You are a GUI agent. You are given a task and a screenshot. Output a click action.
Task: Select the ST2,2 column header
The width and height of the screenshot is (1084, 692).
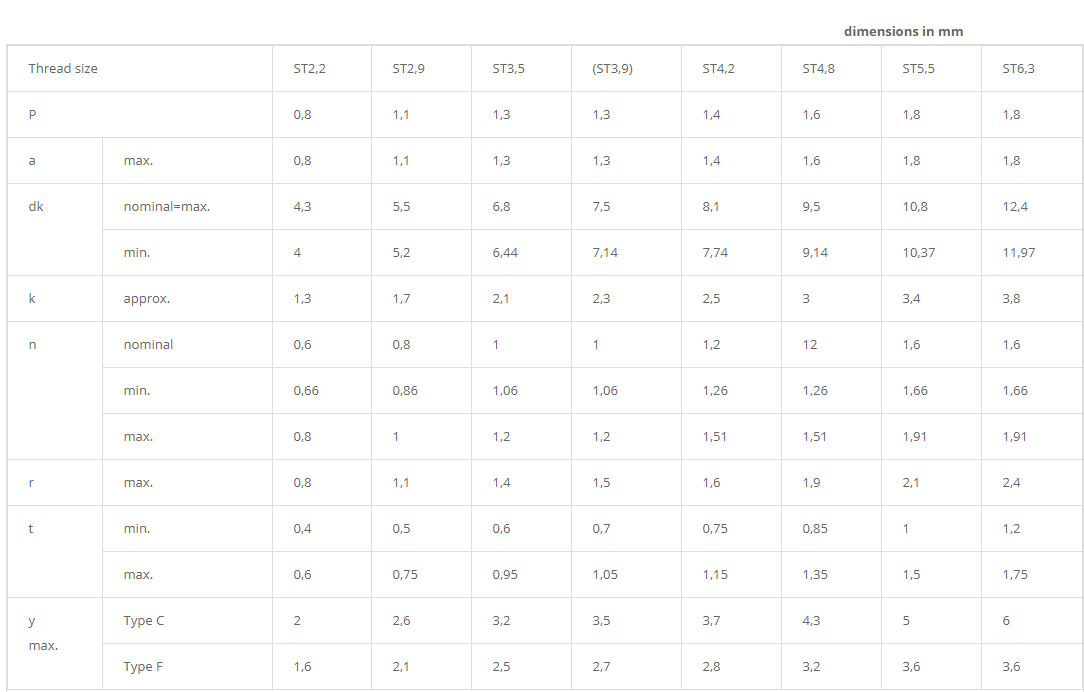click(x=309, y=69)
